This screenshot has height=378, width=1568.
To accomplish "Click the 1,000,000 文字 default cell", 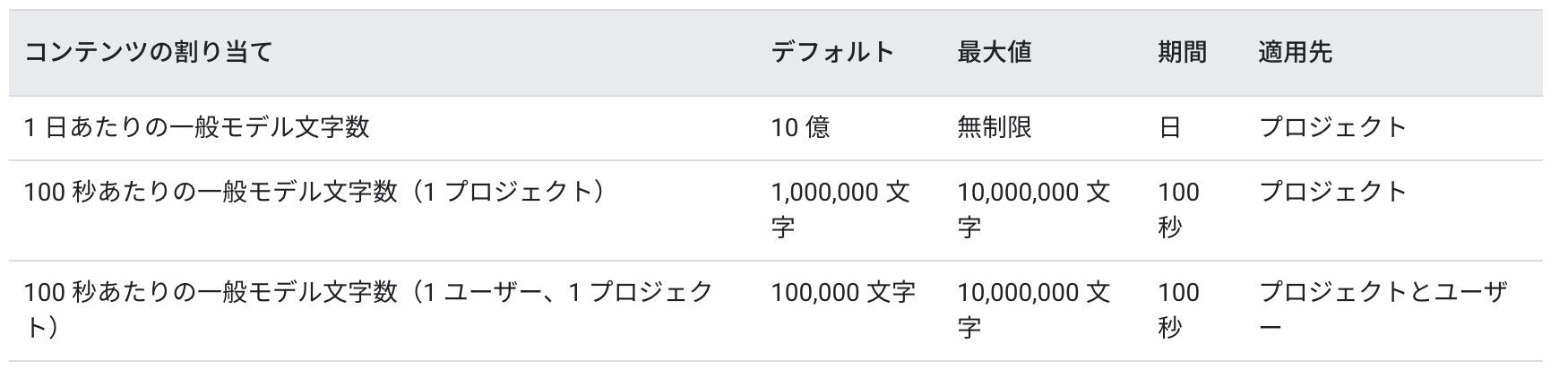I will [x=840, y=210].
